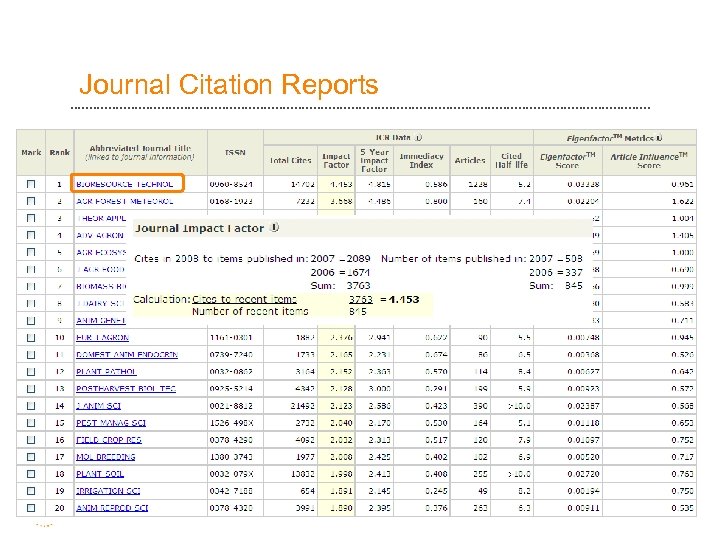Mark the BIORESOURCE TECHNOL row checkbox

coord(31,184)
